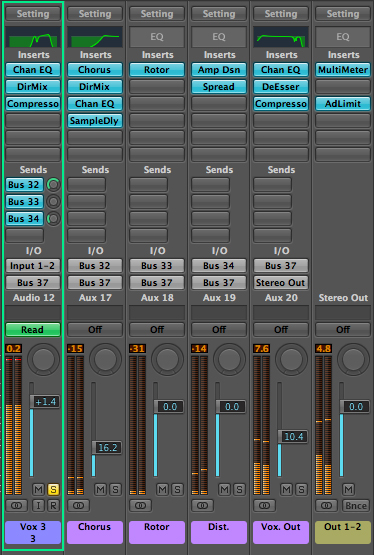This screenshot has width=374, height=555.
Task: Click the Rotor channel's empty EQ box
Action: tap(157, 37)
